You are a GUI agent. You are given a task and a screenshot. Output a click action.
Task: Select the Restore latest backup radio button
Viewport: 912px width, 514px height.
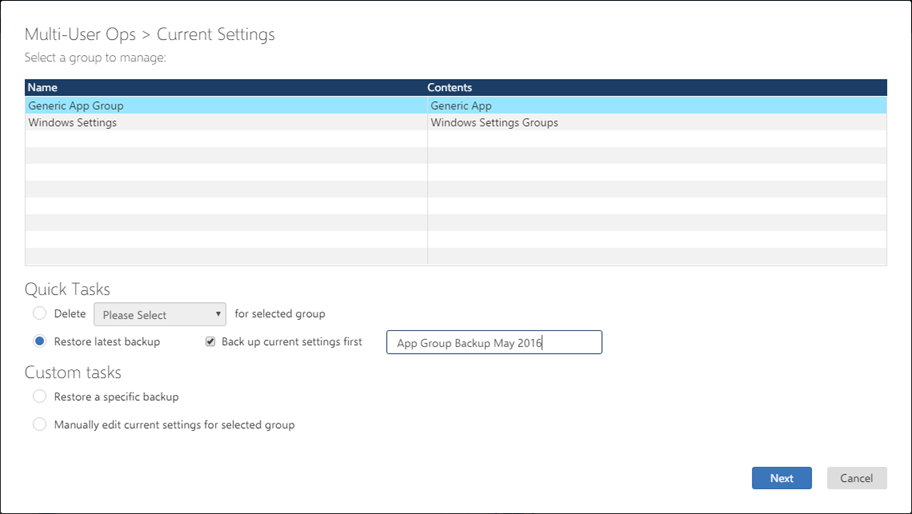(40, 341)
